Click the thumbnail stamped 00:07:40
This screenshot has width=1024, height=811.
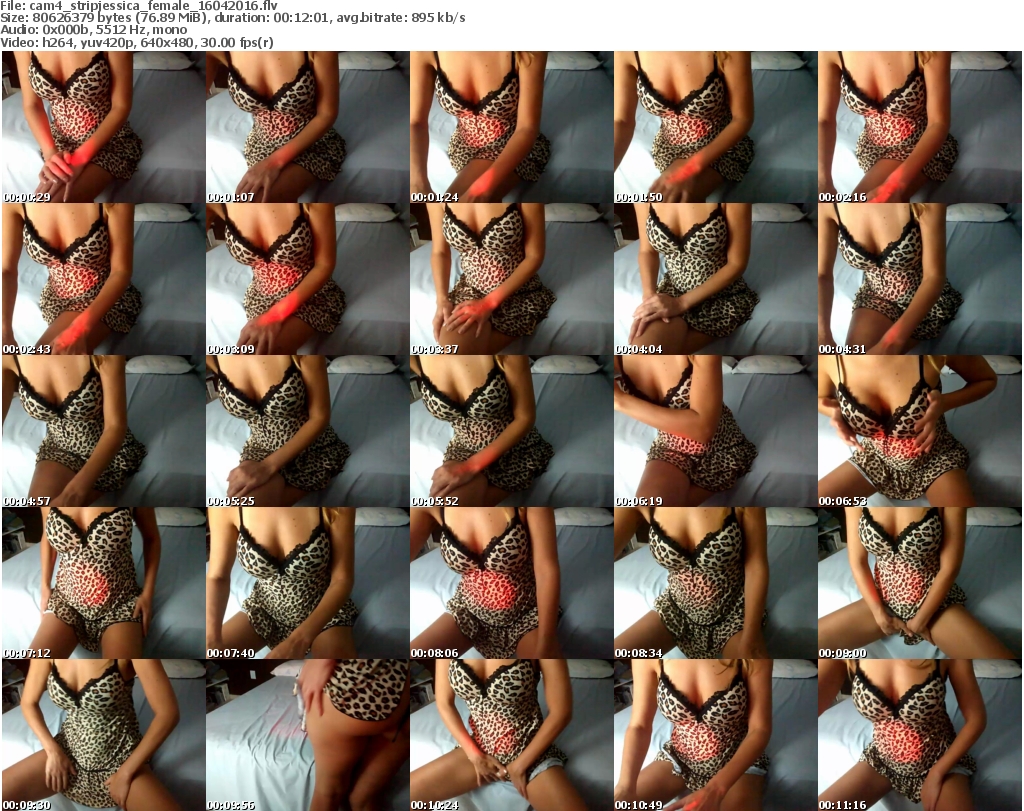click(x=308, y=584)
